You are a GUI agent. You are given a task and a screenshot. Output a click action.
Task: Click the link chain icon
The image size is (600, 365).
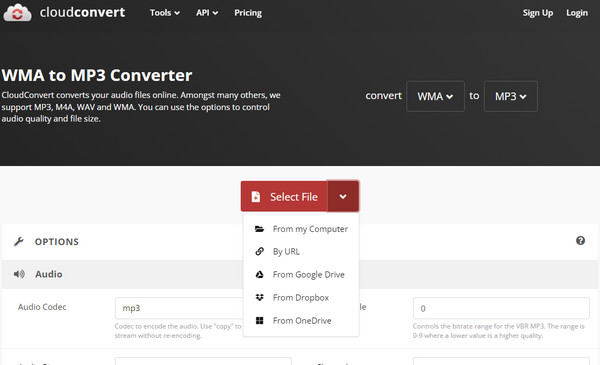pos(259,251)
